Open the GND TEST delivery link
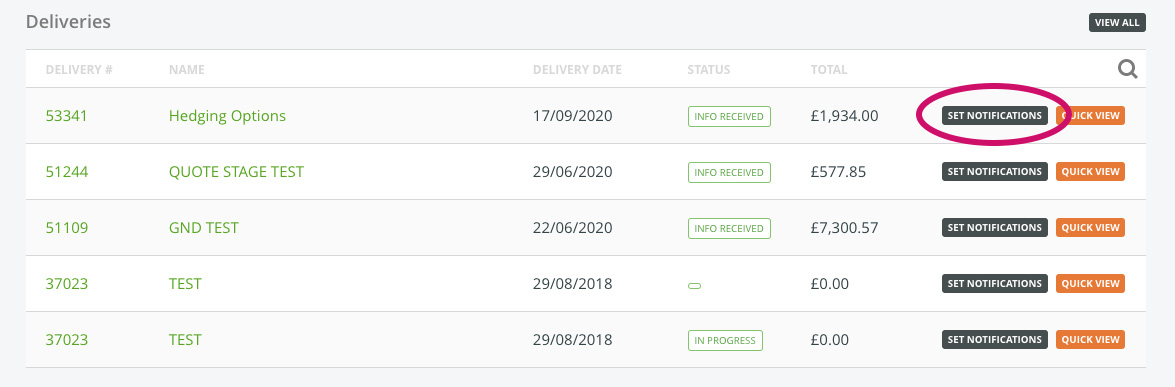The image size is (1175, 387). (204, 228)
